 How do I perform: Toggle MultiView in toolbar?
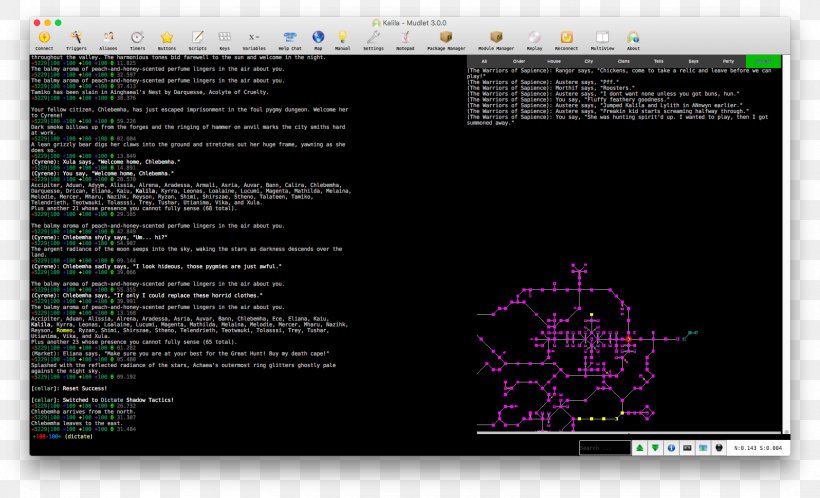(x=602, y=40)
